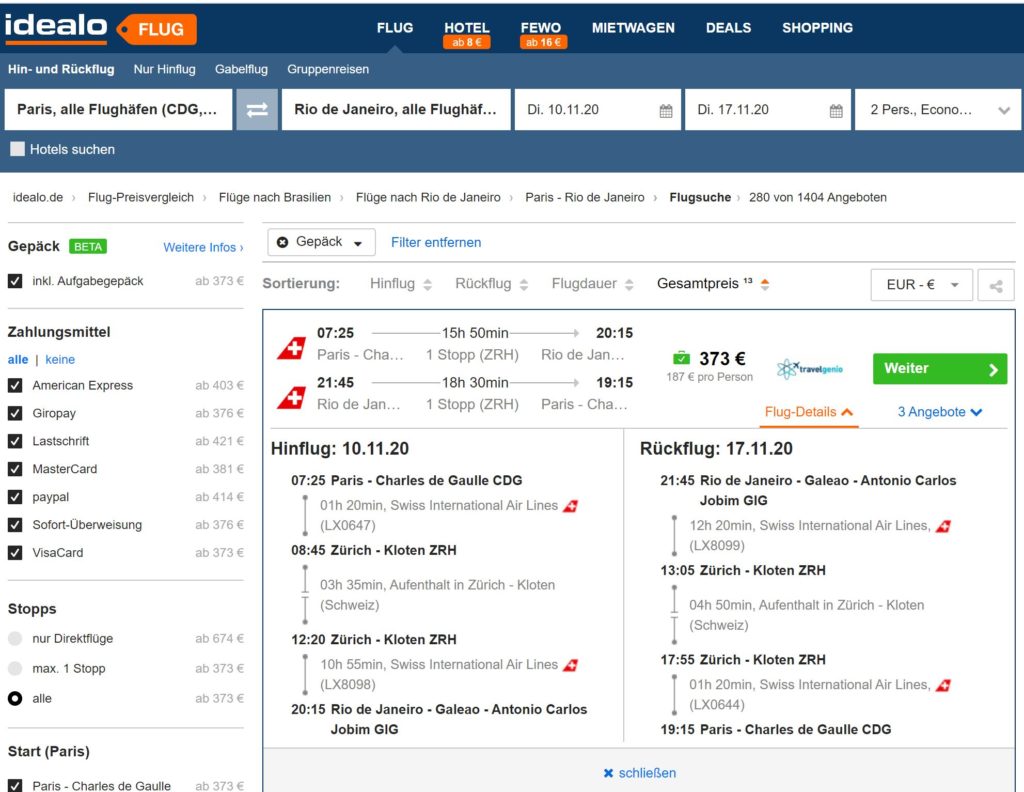Click the Filter entfernen link

coord(436,242)
